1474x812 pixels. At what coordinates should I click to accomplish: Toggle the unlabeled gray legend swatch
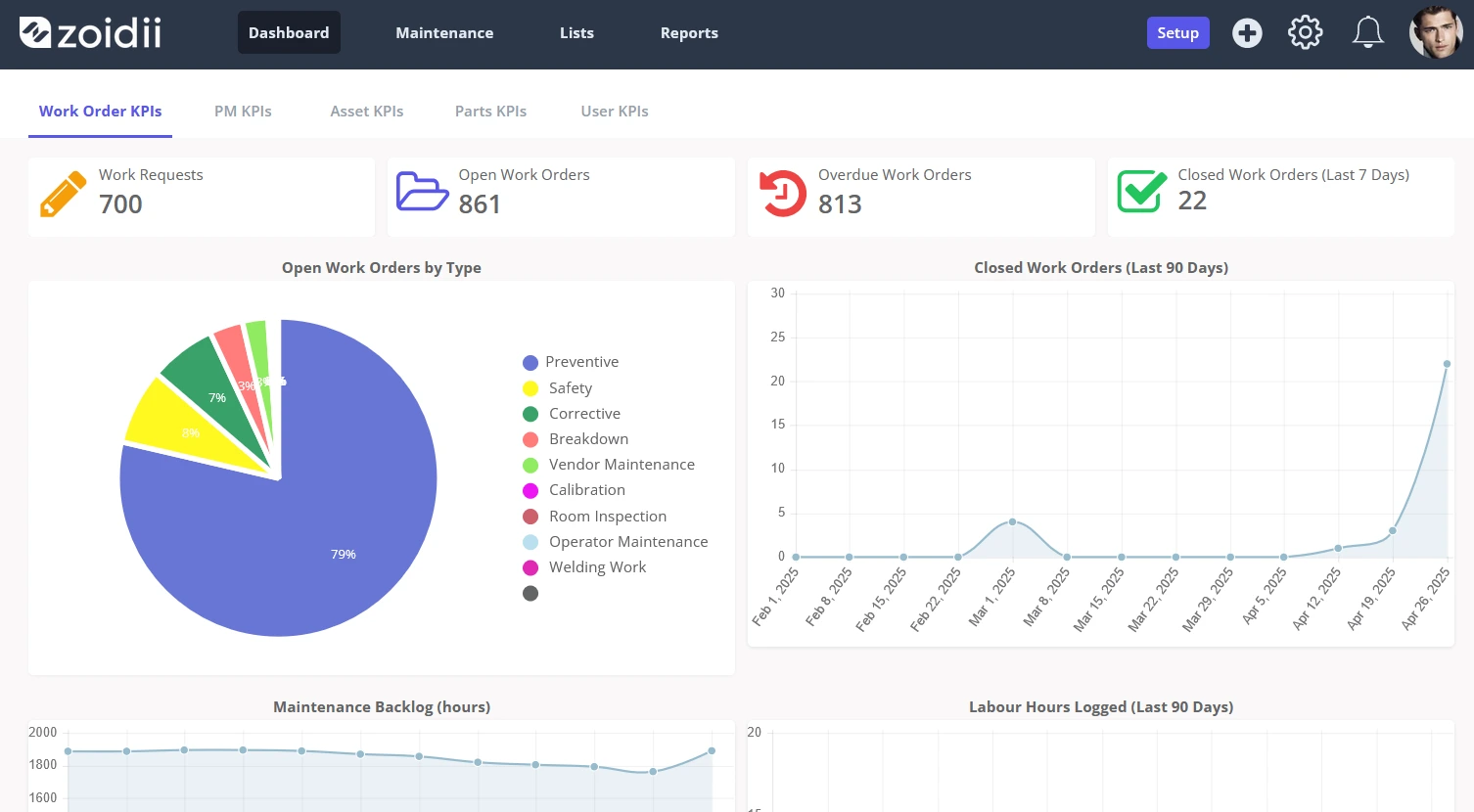(530, 594)
